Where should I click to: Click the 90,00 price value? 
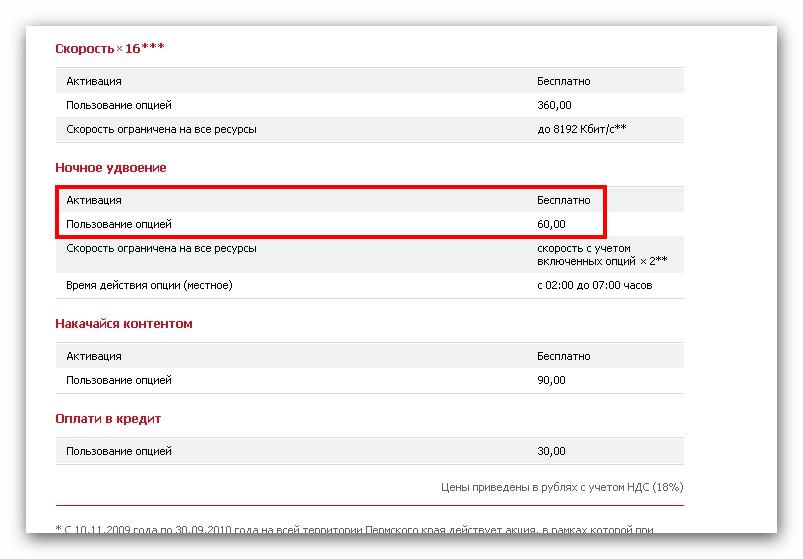click(x=551, y=380)
